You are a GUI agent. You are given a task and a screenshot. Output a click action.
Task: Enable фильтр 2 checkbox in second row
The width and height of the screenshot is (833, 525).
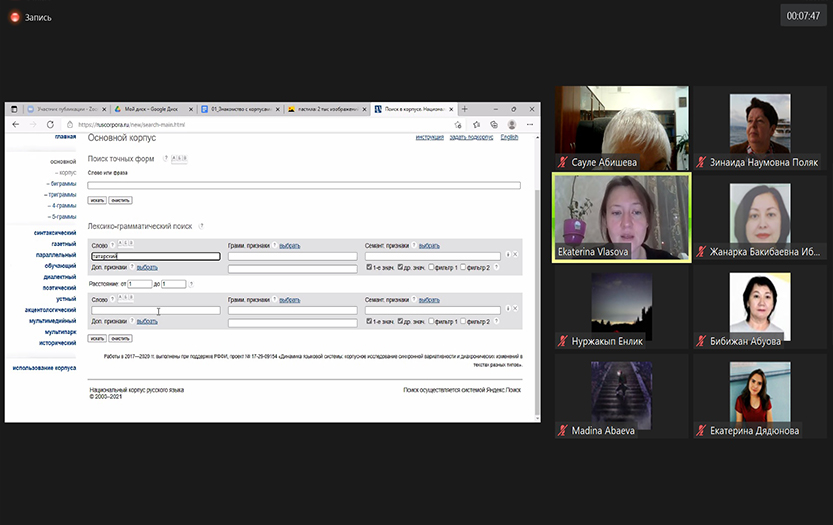click(x=463, y=321)
